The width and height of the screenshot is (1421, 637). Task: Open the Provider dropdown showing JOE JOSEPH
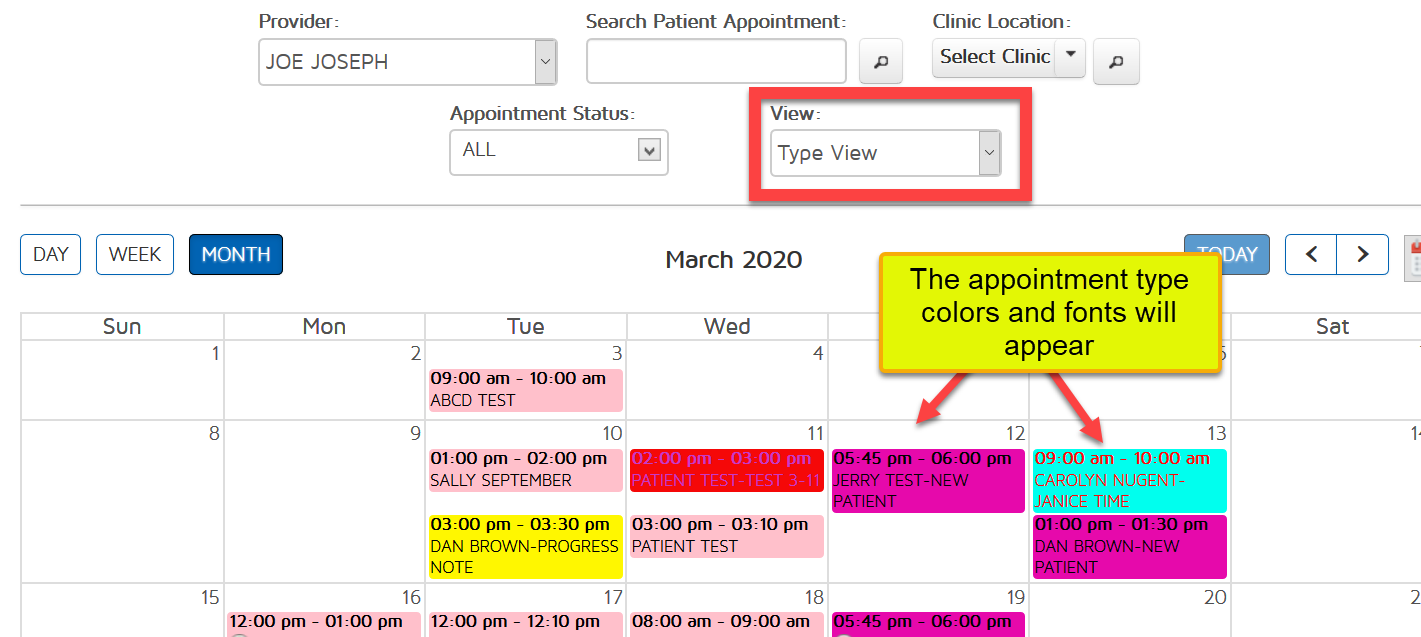(x=545, y=62)
